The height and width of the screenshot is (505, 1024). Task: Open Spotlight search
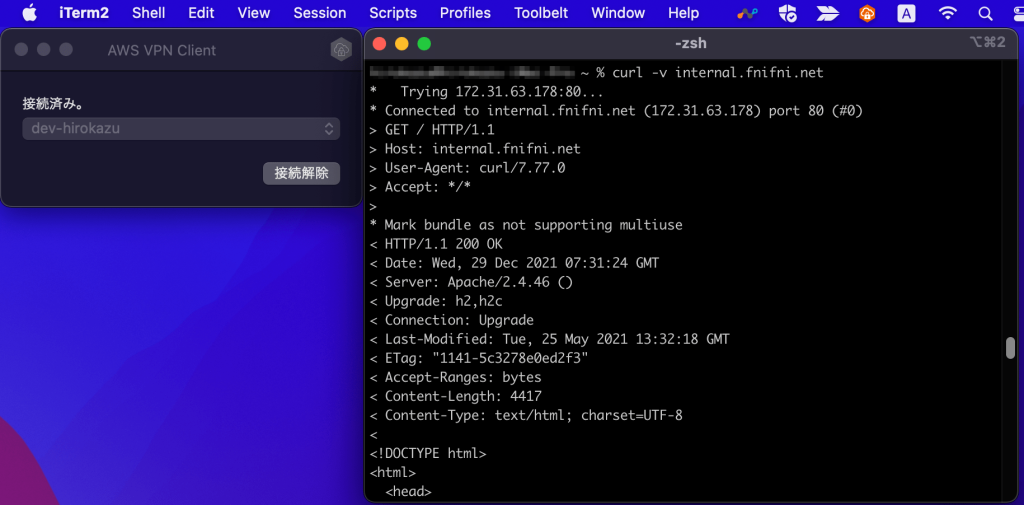coord(985,13)
